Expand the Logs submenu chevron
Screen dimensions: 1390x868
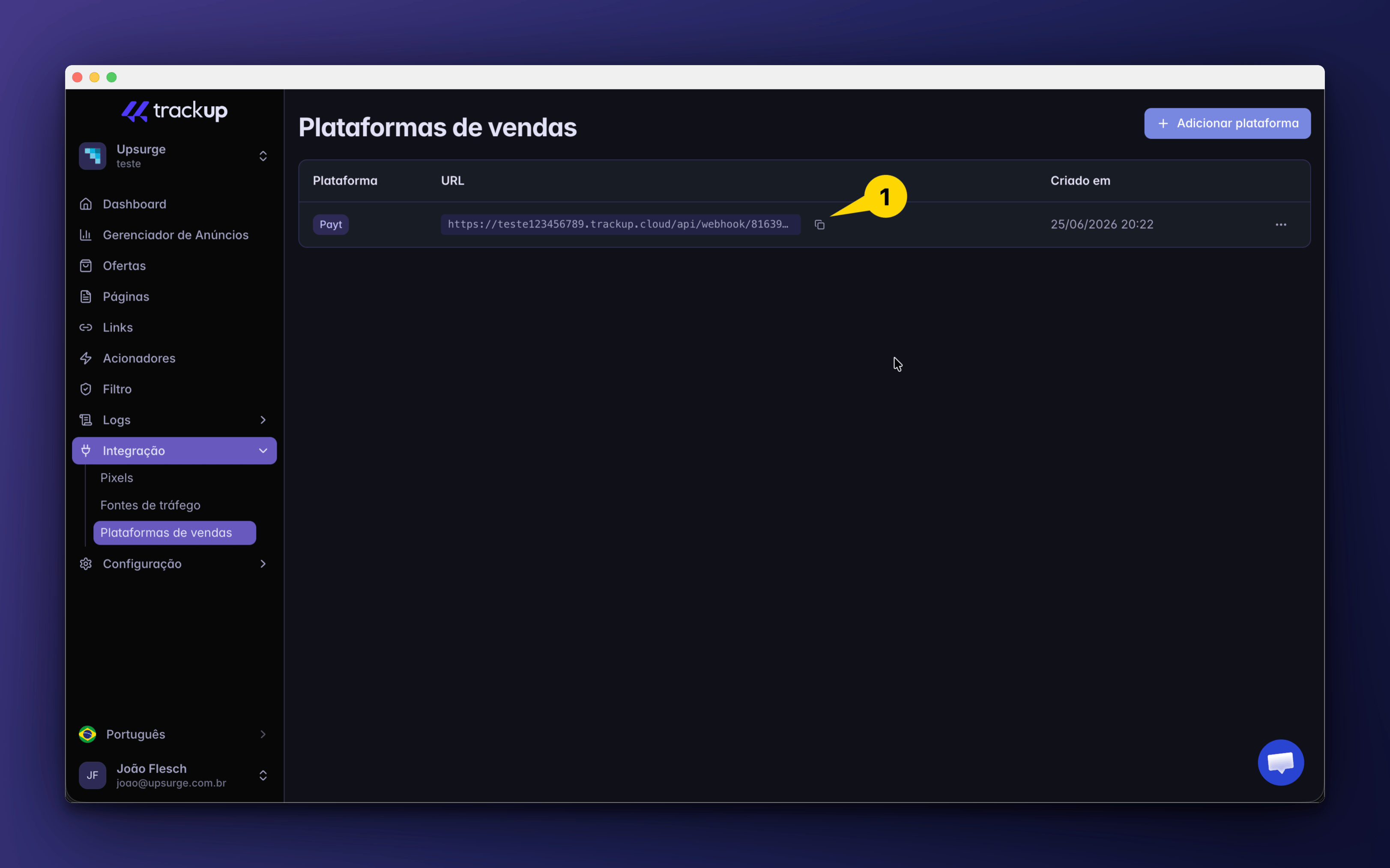(263, 420)
